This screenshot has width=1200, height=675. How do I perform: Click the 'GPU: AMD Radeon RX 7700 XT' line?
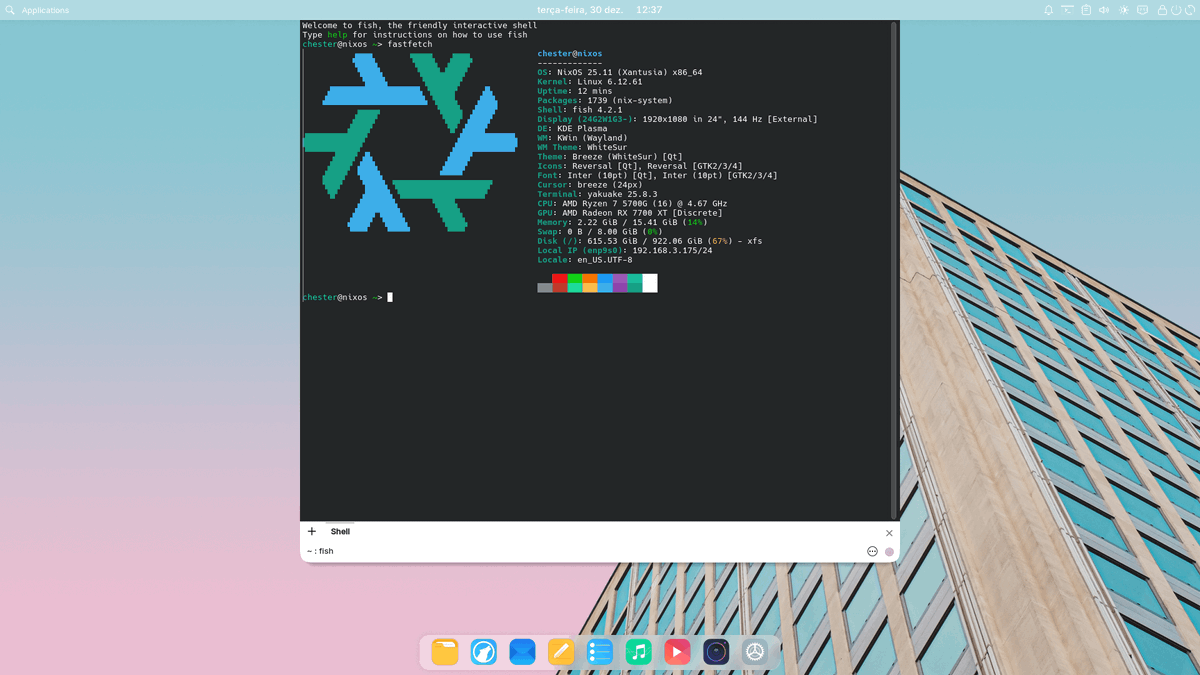[x=630, y=213]
